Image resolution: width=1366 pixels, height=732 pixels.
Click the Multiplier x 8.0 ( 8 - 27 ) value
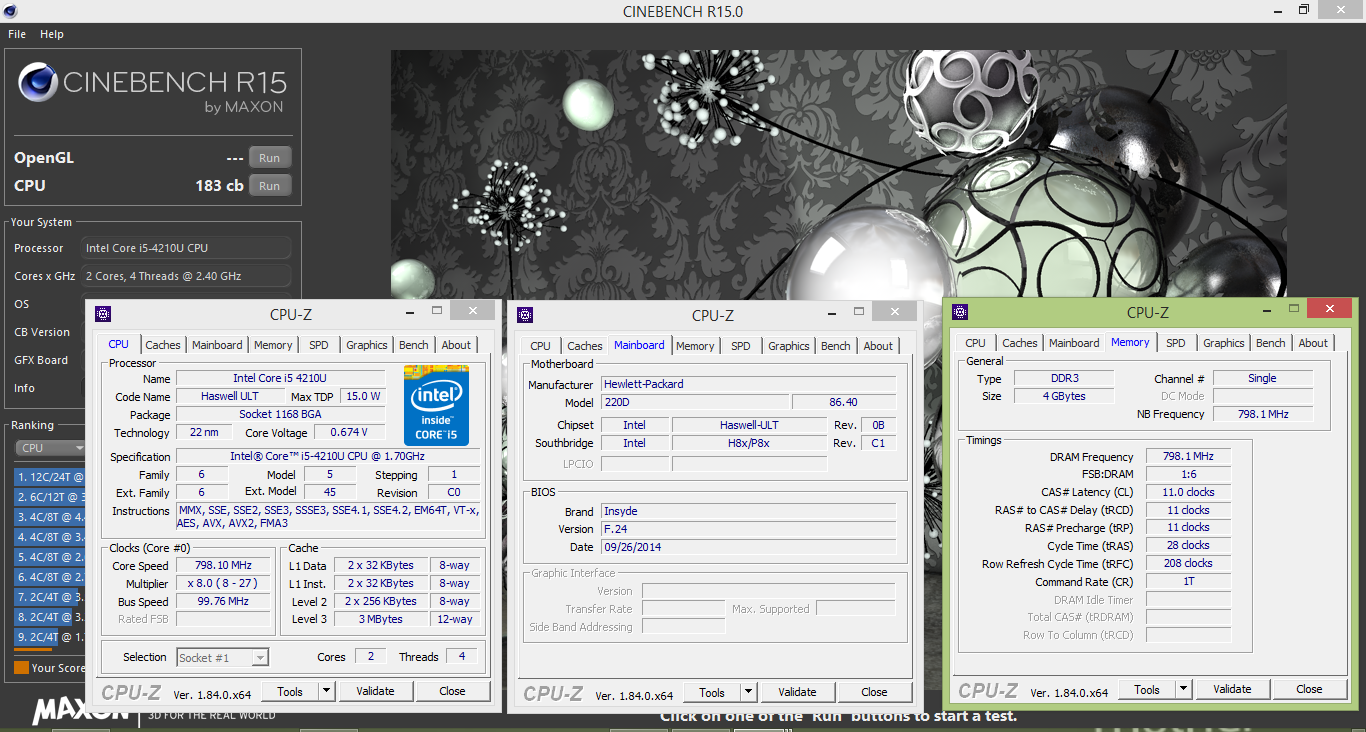pos(222,584)
